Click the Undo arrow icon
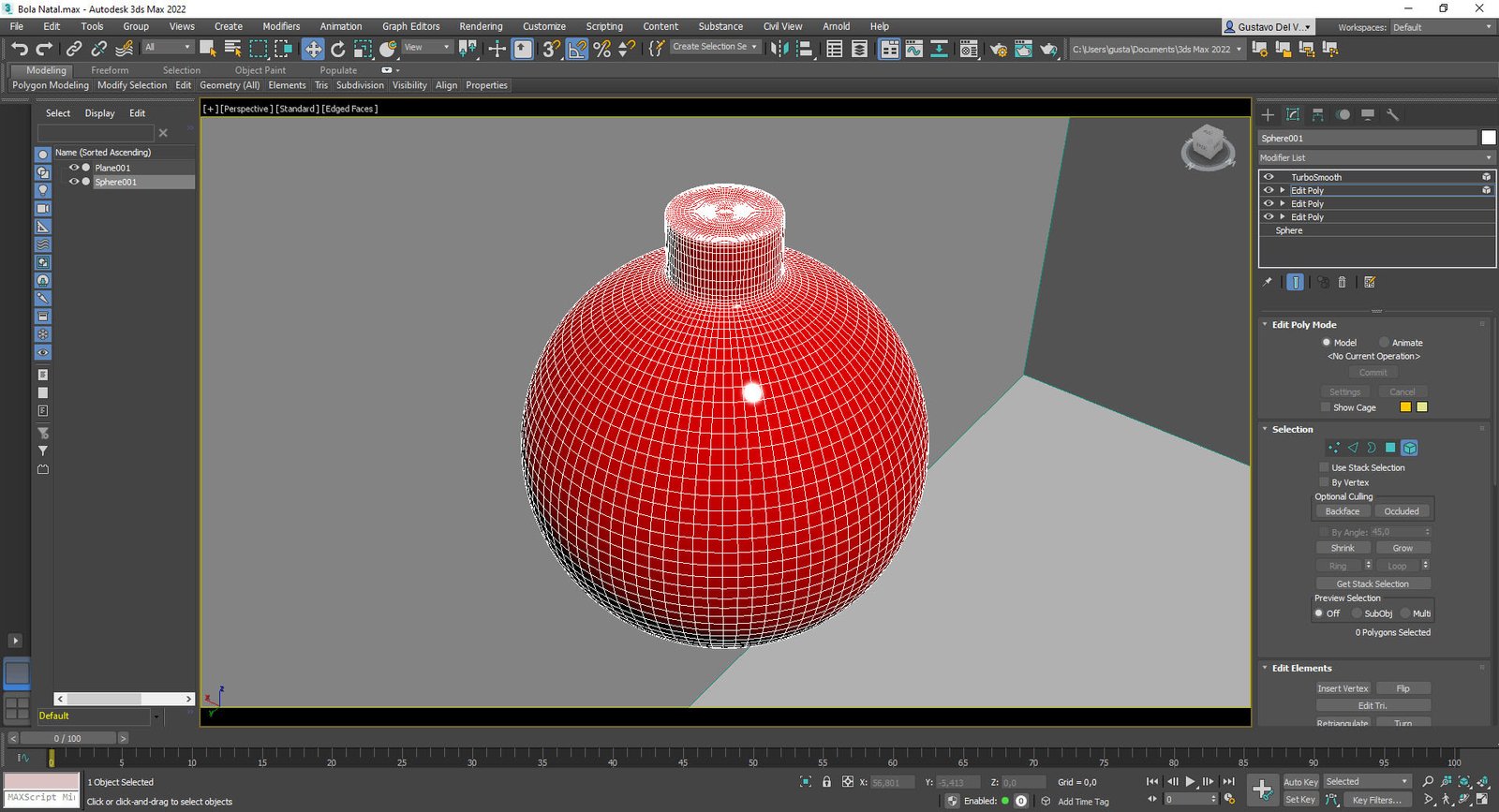This screenshot has height=812, width=1499. tap(19, 49)
